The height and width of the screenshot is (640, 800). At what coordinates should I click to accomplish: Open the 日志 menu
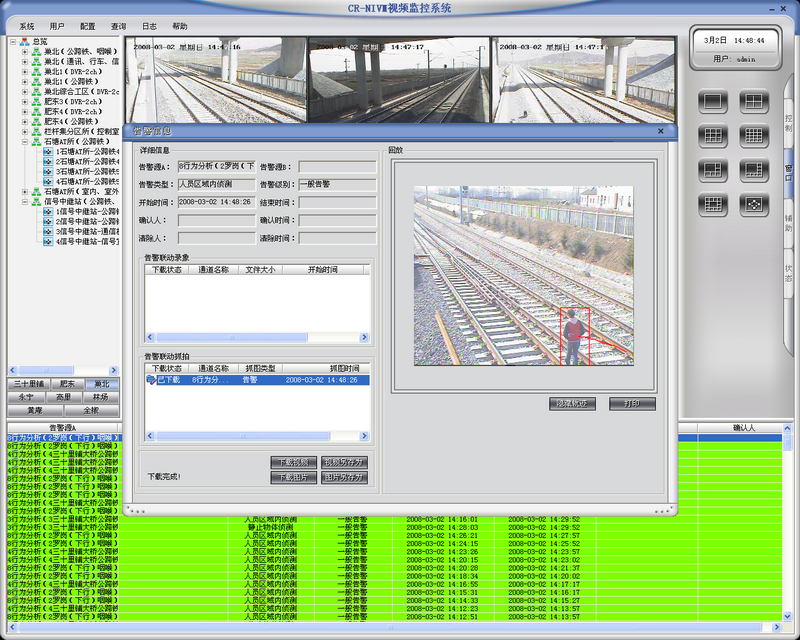(x=149, y=26)
